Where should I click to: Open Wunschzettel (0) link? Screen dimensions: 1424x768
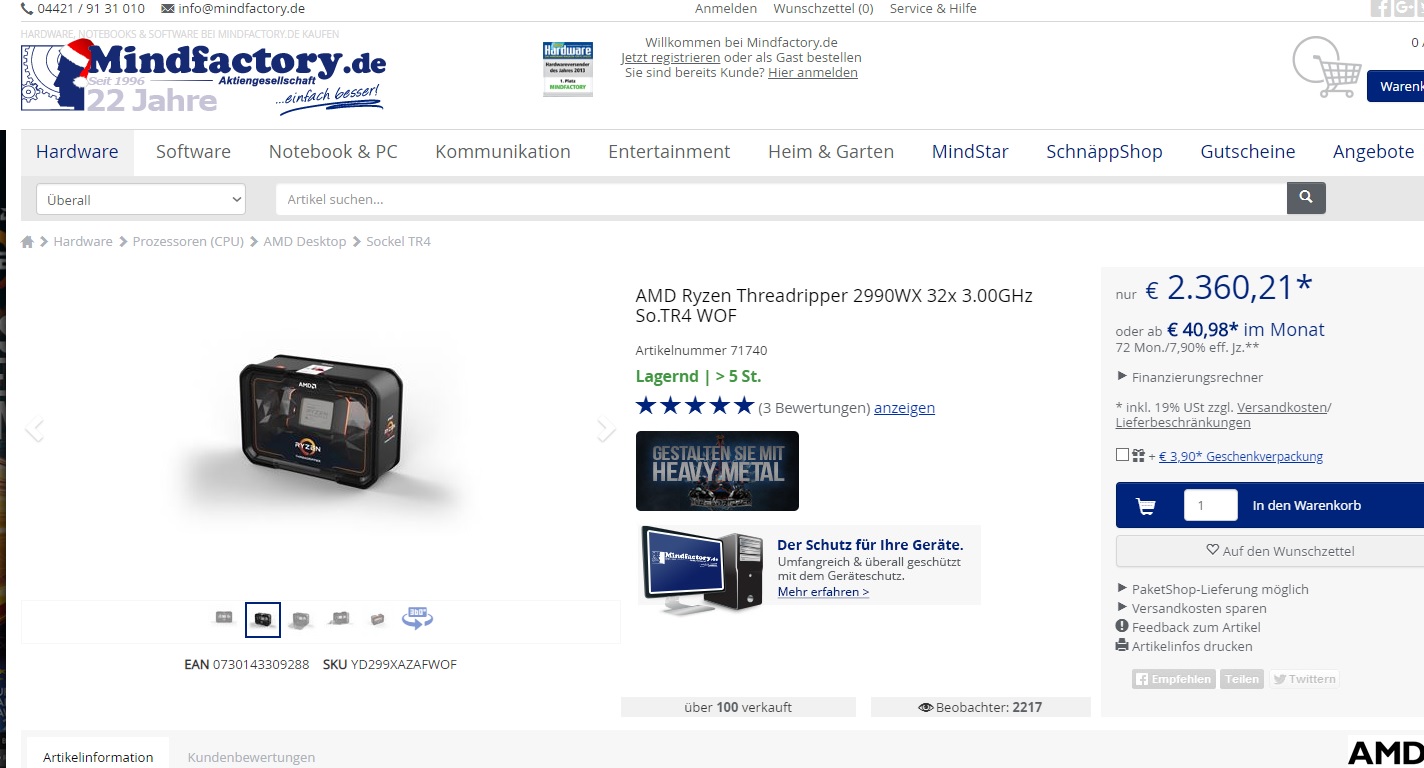823,8
